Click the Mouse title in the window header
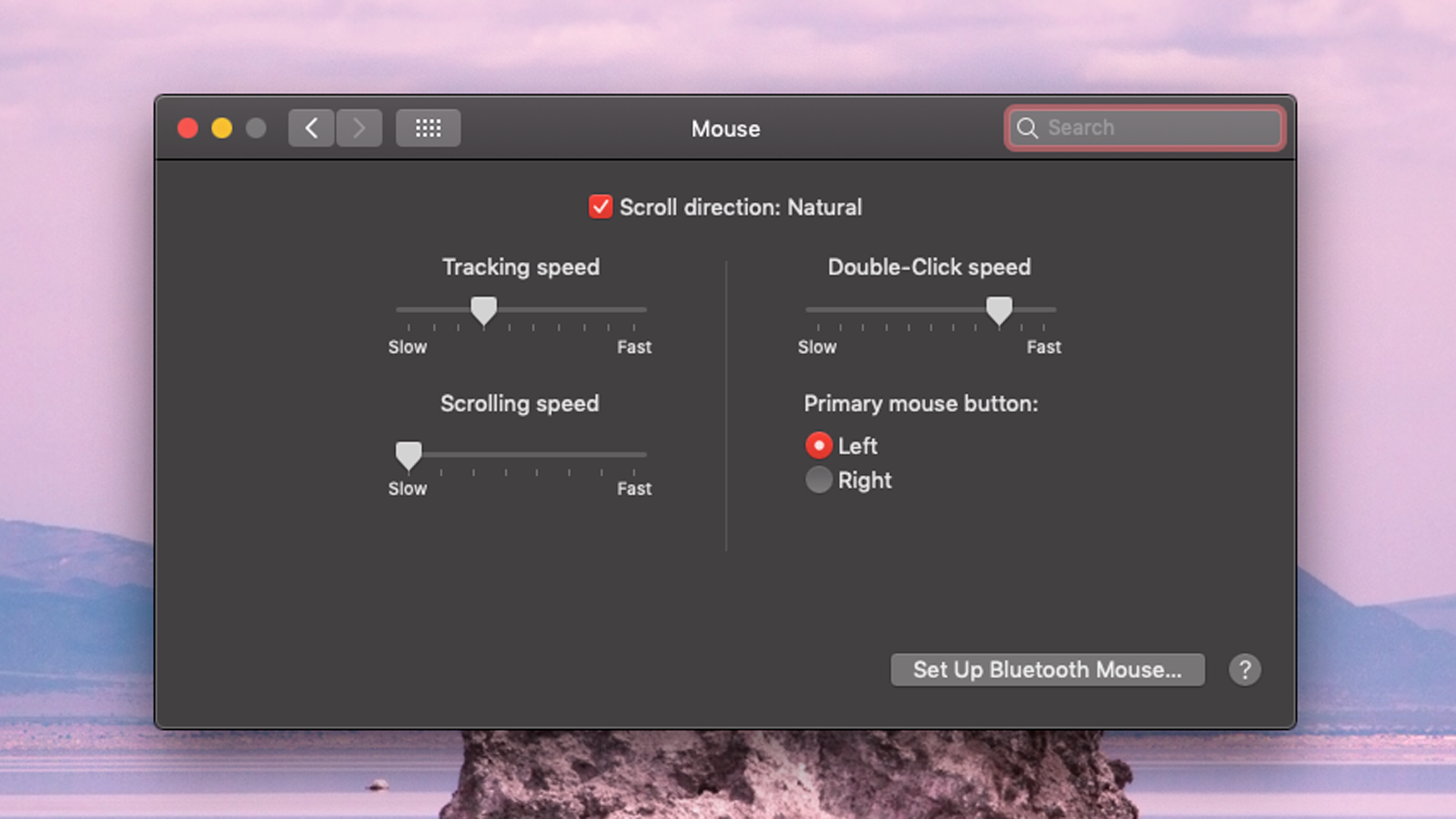Image resolution: width=1456 pixels, height=819 pixels. [x=725, y=128]
